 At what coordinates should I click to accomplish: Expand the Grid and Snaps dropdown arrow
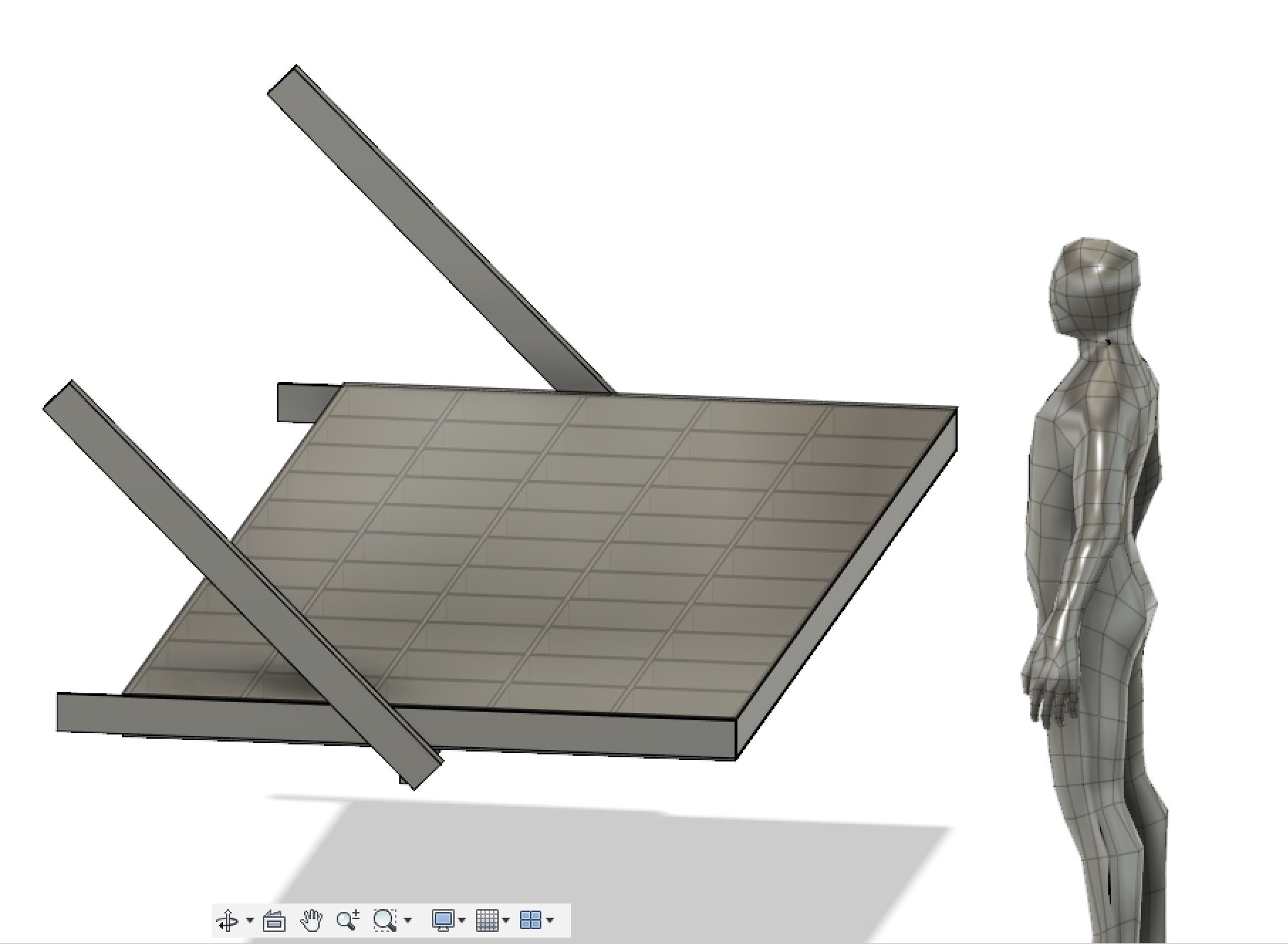pyautogui.click(x=507, y=921)
